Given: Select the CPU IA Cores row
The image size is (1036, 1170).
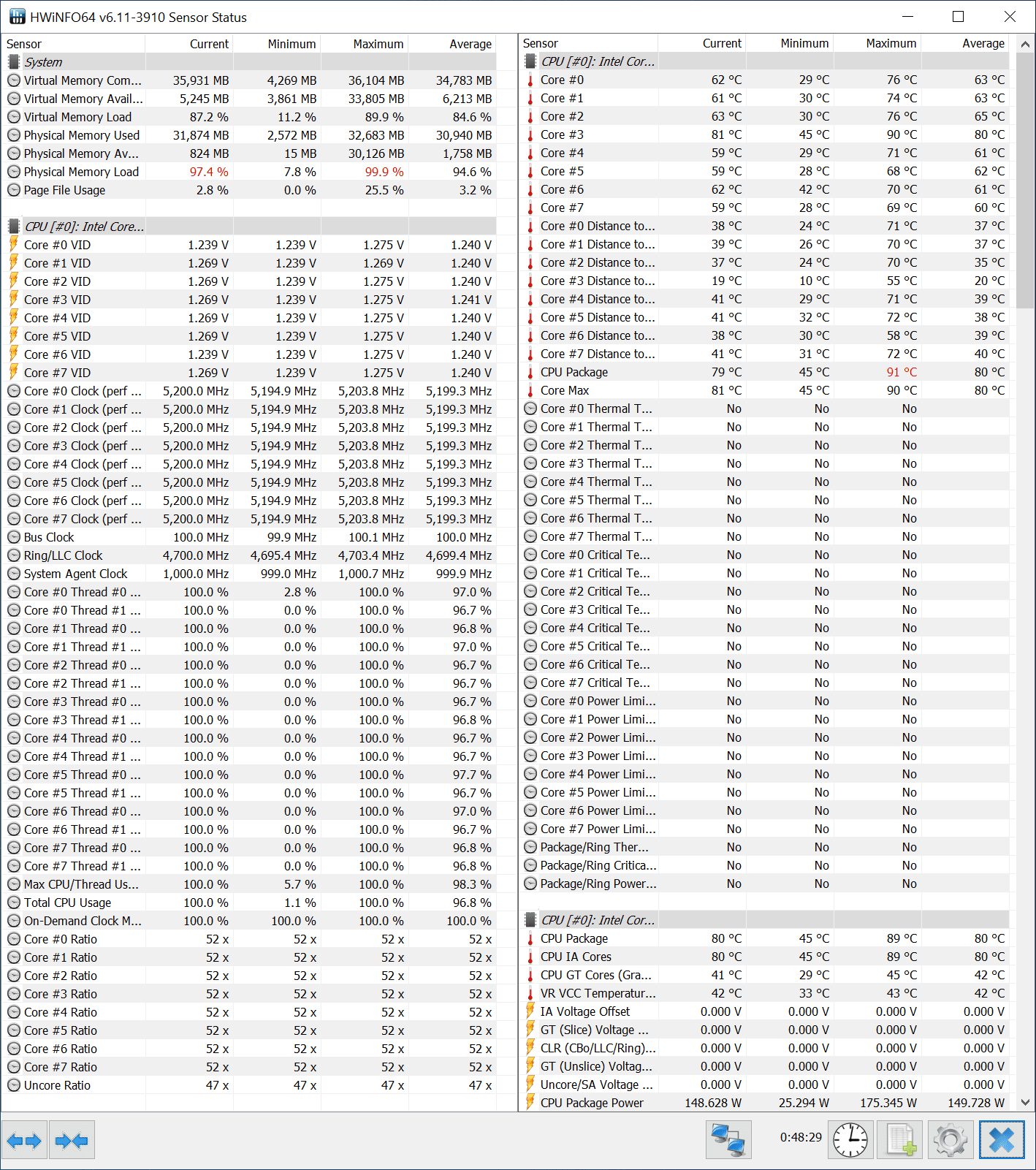Looking at the screenshot, I should pyautogui.click(x=764, y=957).
